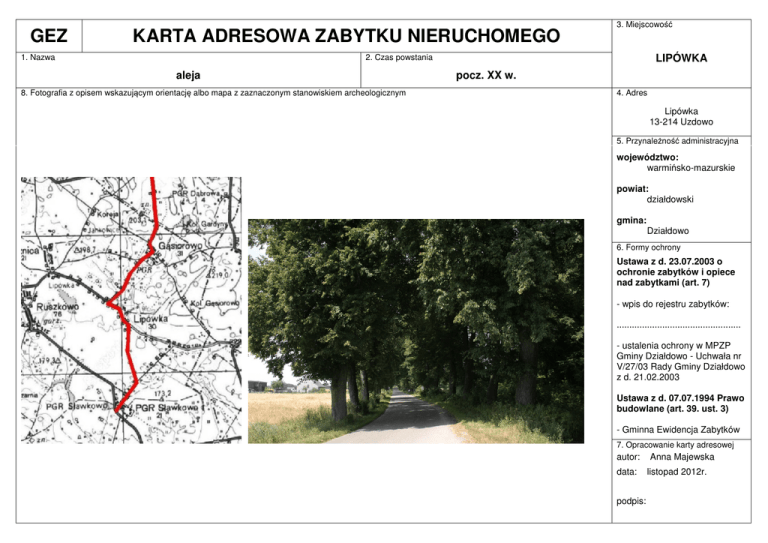The width and height of the screenshot is (768, 543).
Task: Click the '6. Formy ochrony' section label
Action: point(648,247)
